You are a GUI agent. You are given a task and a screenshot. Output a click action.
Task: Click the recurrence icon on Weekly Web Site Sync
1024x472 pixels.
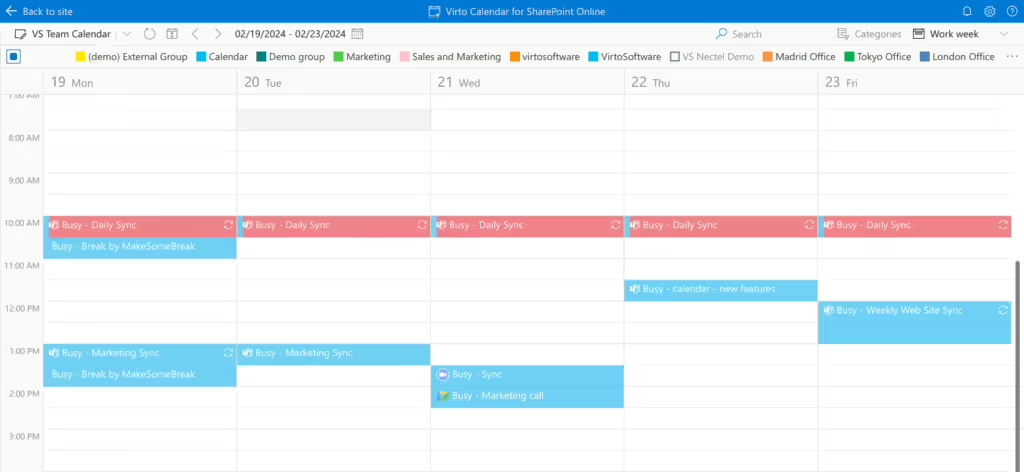click(x=1003, y=310)
